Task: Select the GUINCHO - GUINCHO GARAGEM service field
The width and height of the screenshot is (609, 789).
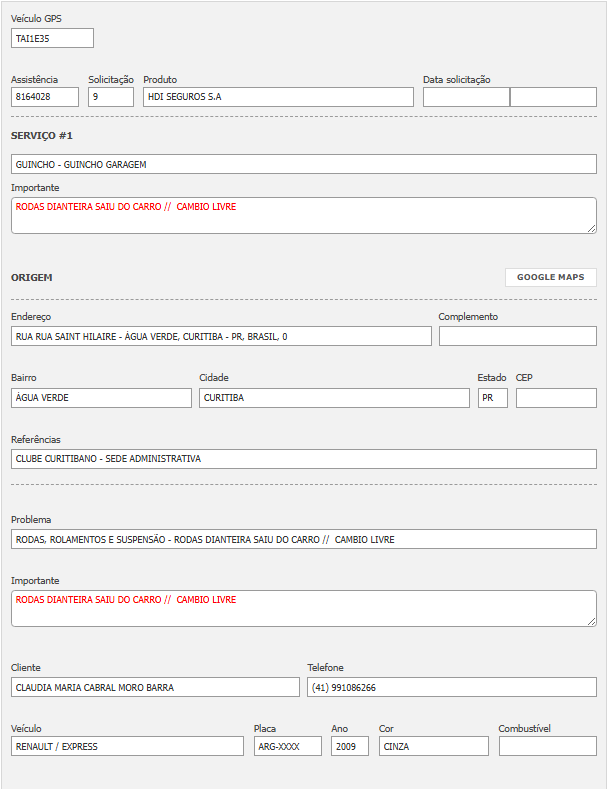Action: 303,164
